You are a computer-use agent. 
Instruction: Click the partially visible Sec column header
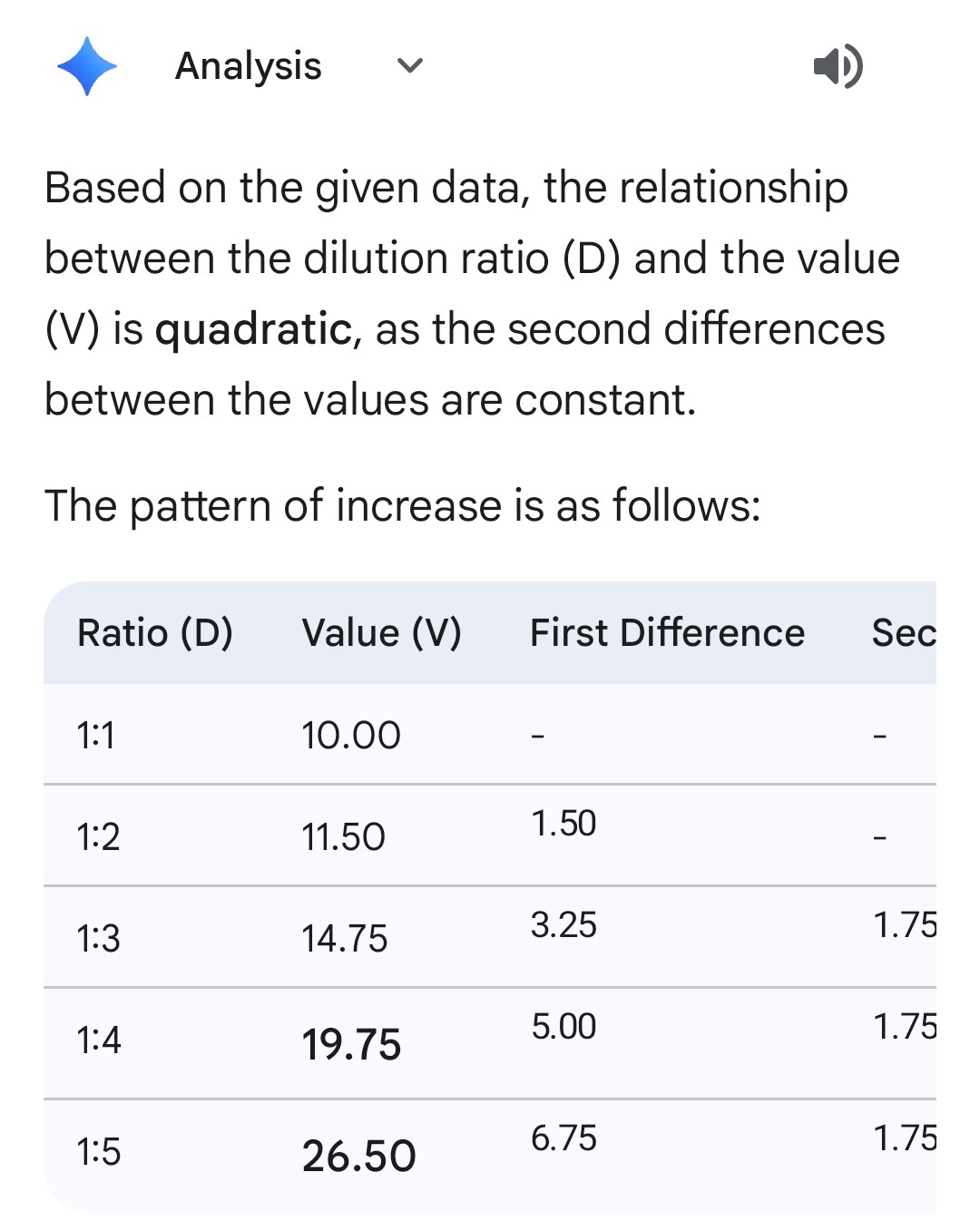pyautogui.click(x=903, y=632)
